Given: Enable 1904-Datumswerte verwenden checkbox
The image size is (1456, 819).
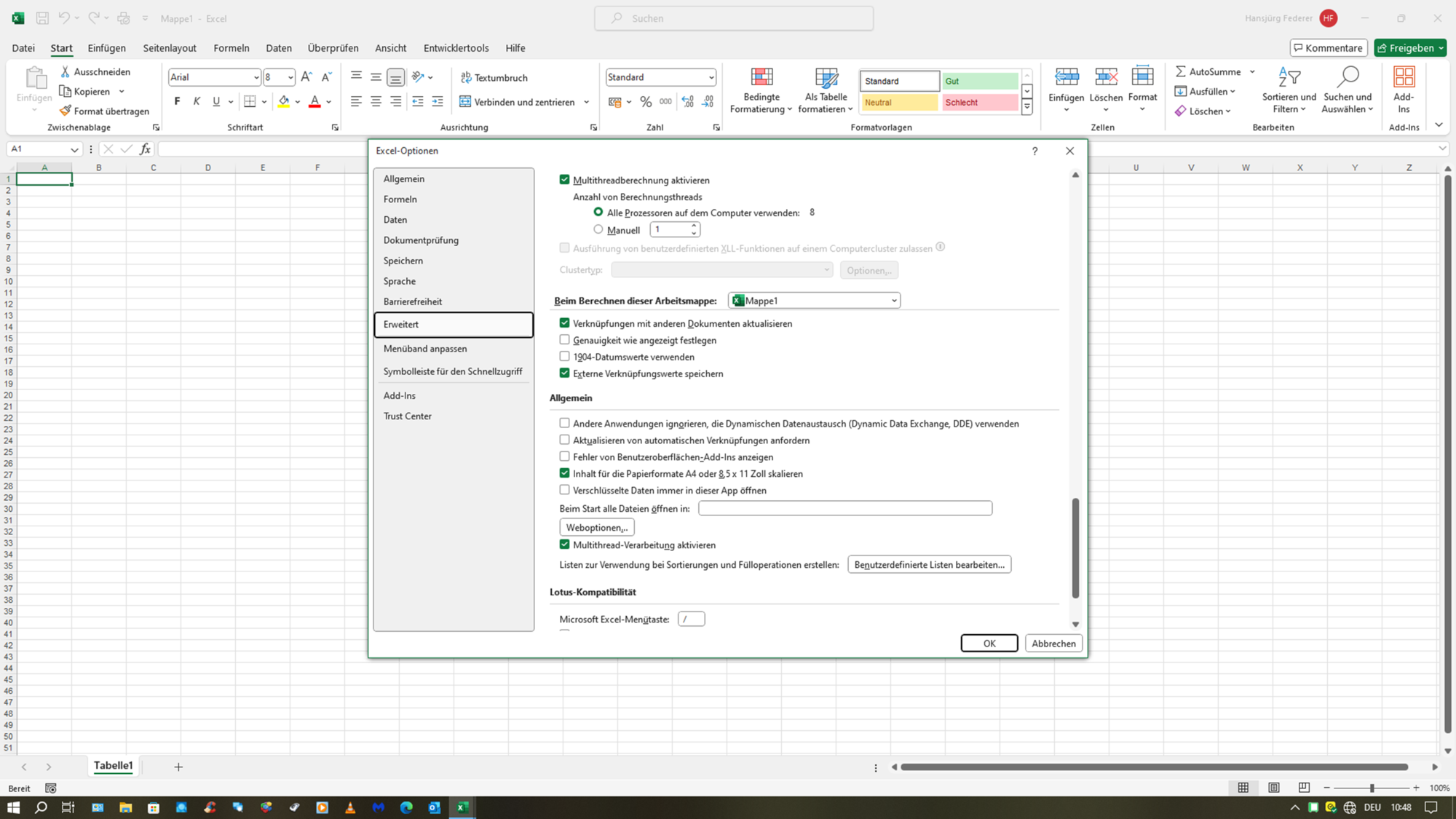Looking at the screenshot, I should tap(564, 356).
